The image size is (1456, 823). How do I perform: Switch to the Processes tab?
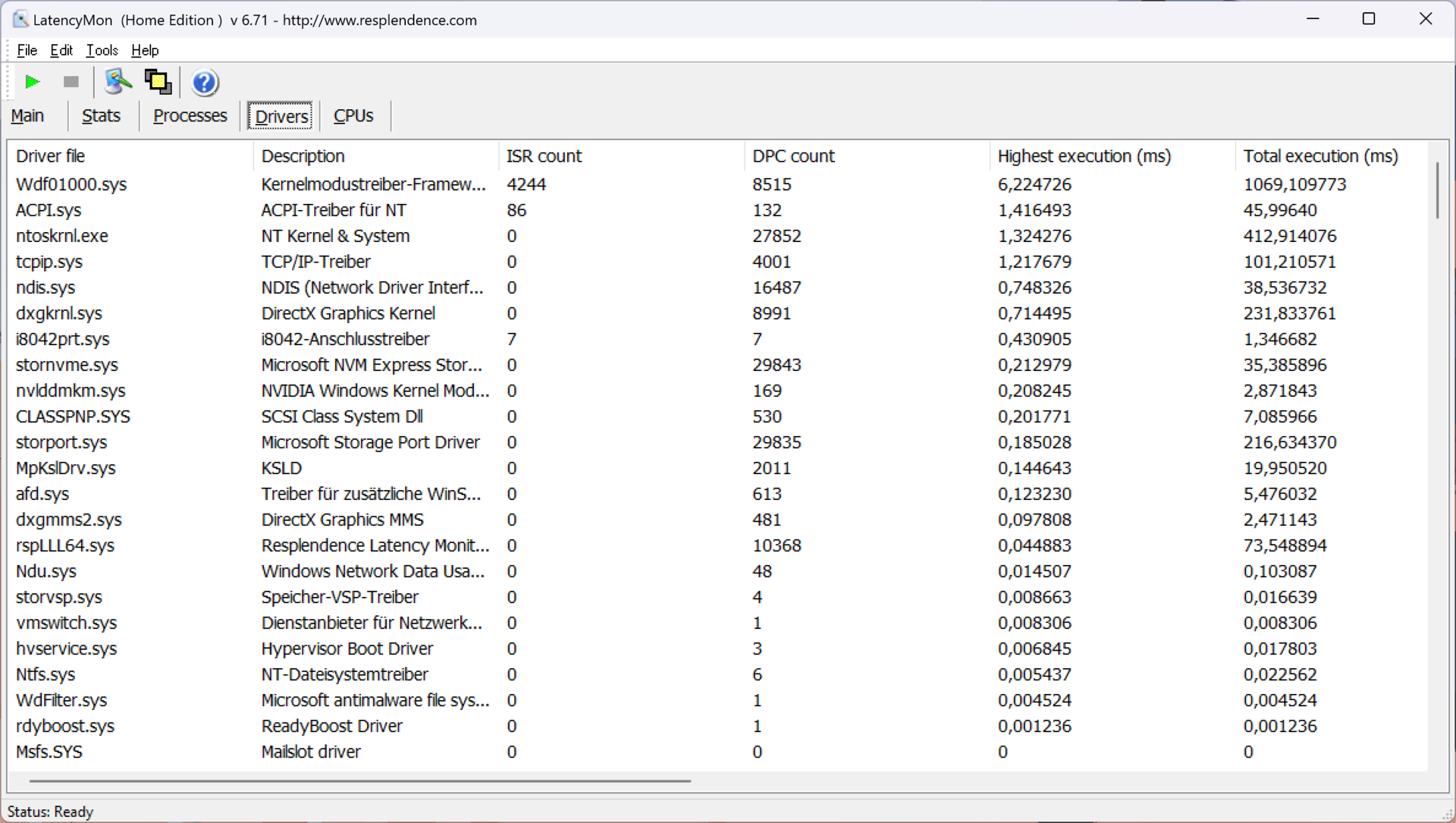[190, 116]
